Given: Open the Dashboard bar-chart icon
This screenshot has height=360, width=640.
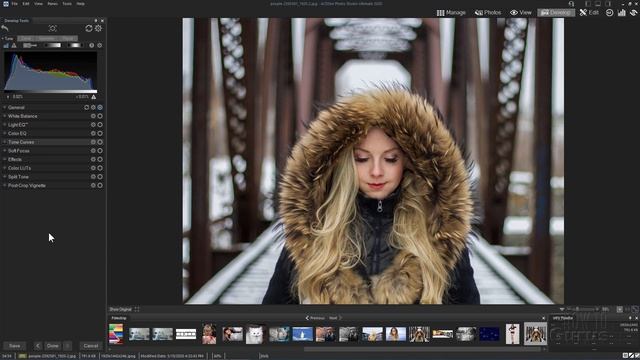Looking at the screenshot, I should pyautogui.click(x=622, y=13).
